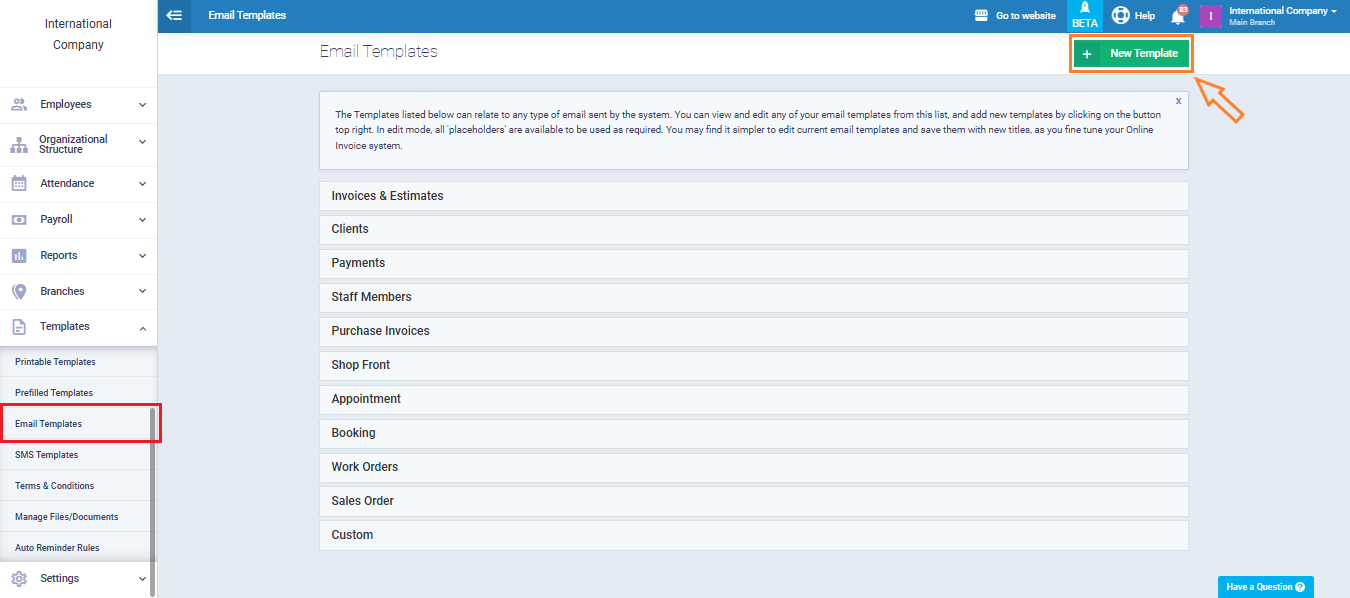1350x598 pixels.
Task: Click the Branches location pin icon
Action: [x=19, y=291]
